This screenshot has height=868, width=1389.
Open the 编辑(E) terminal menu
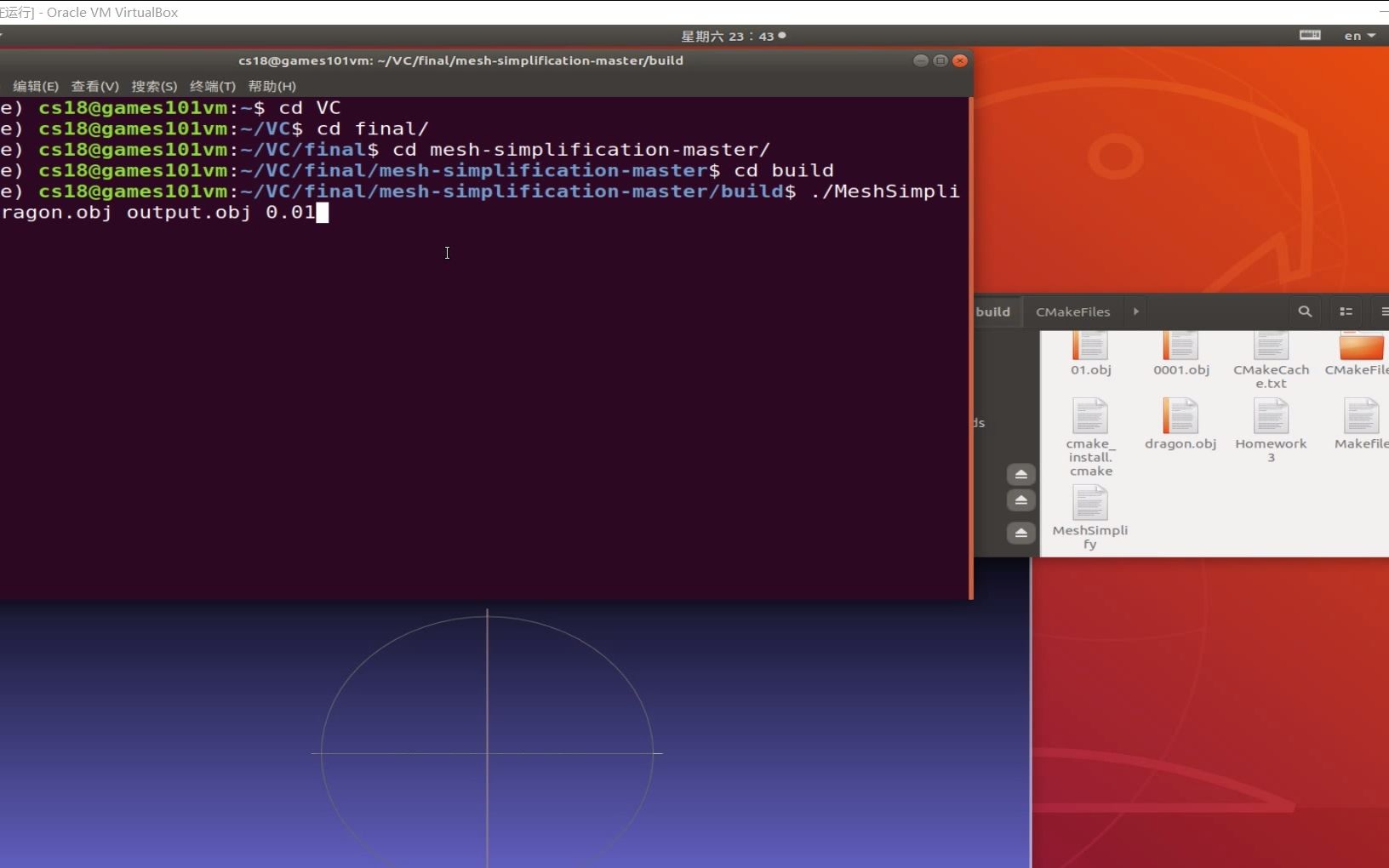point(36,86)
